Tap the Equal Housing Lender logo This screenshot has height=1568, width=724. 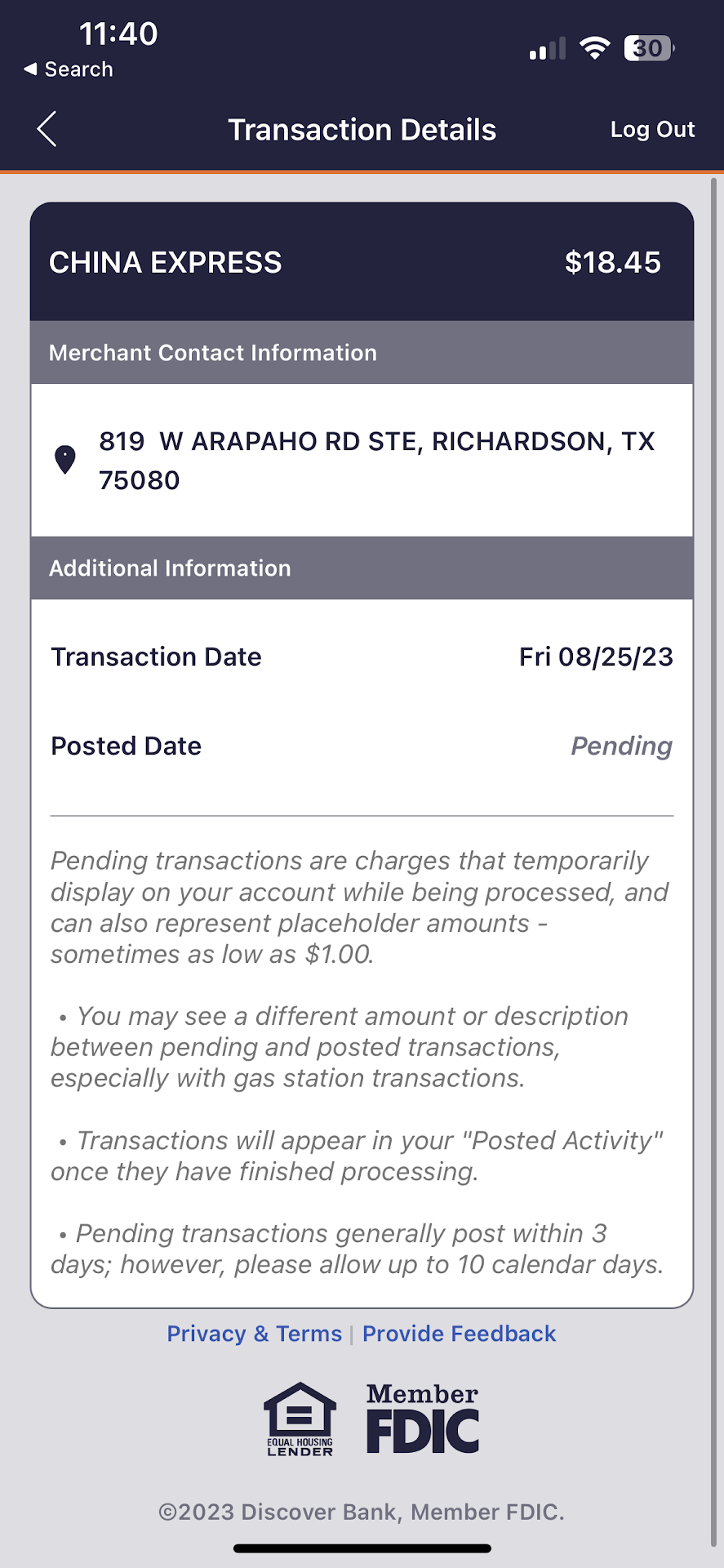(x=300, y=1419)
